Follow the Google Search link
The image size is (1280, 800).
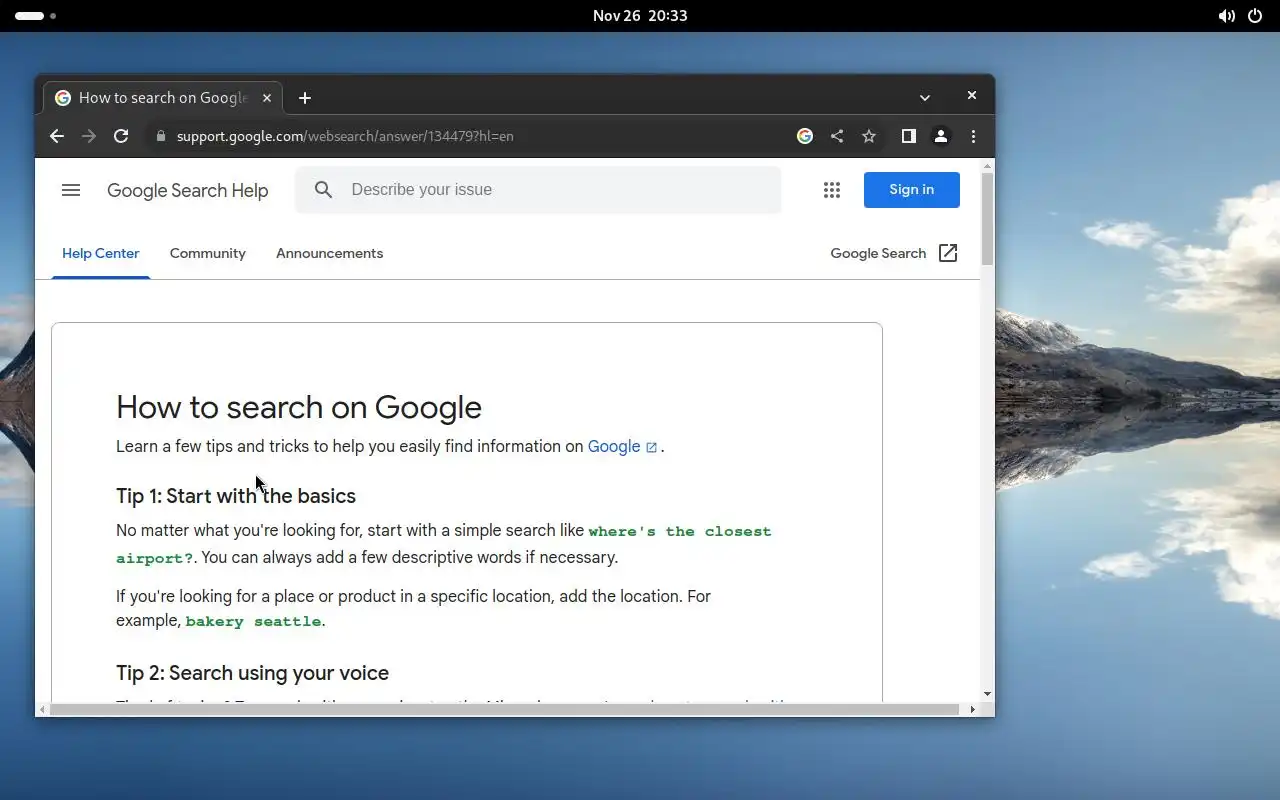pyautogui.click(x=879, y=253)
